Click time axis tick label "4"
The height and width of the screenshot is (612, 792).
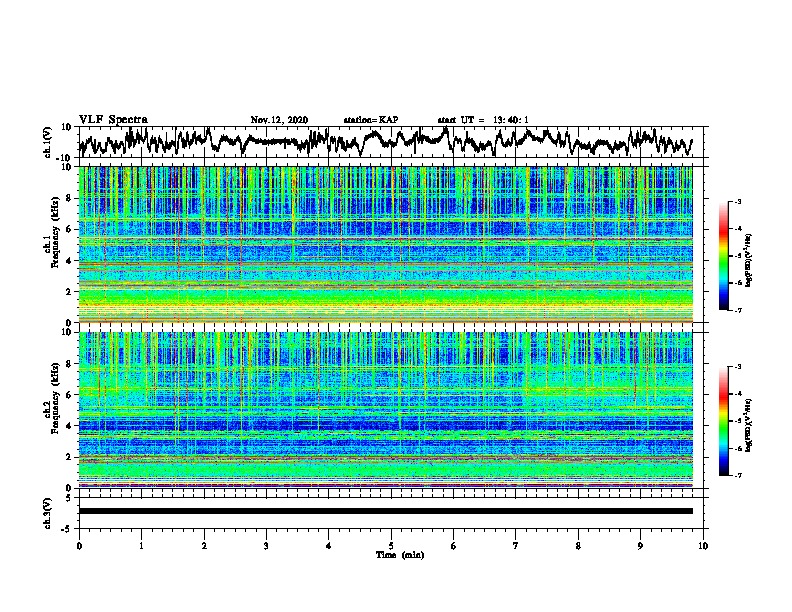pos(329,546)
